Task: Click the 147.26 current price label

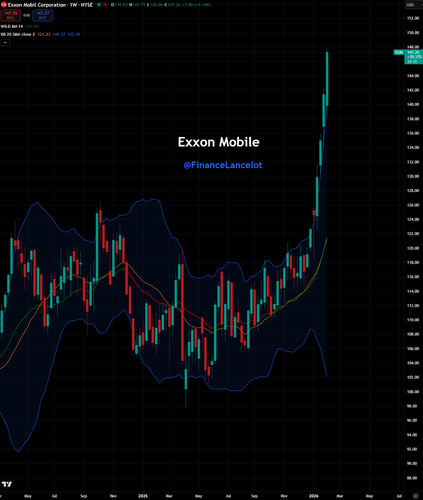Action: 413,52
